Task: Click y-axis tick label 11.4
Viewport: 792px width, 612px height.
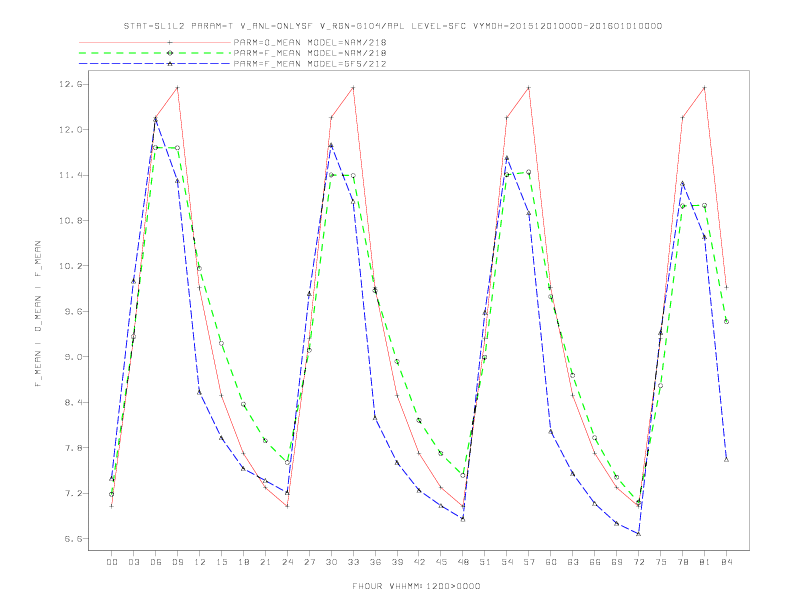Action: tap(70, 175)
